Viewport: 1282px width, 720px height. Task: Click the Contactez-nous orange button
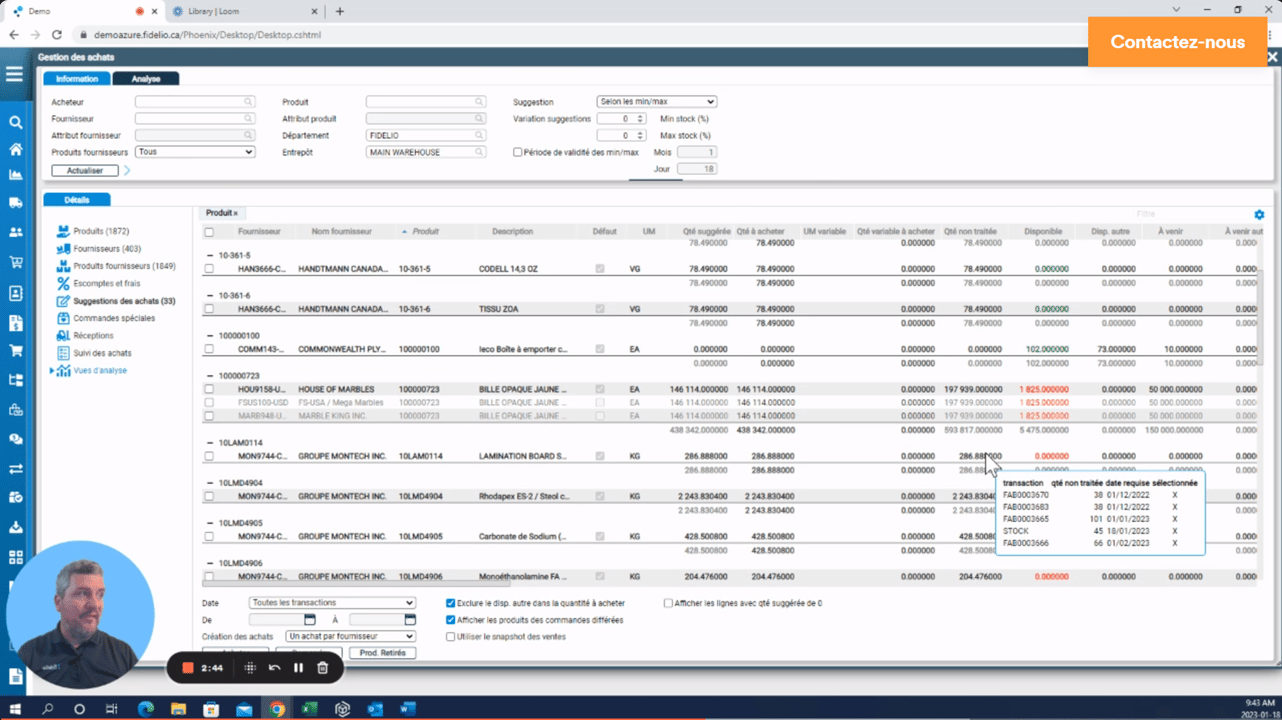[x=1178, y=43]
